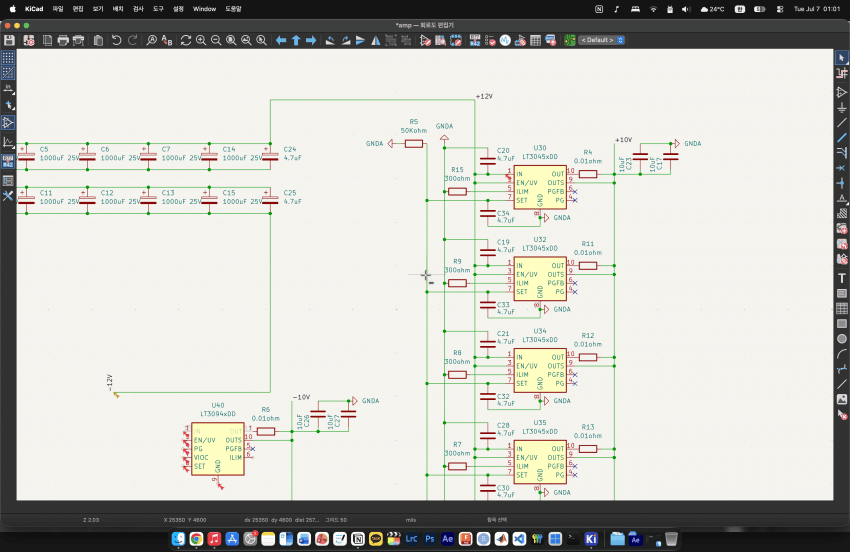Open the KiCad application menu

click(34, 9)
